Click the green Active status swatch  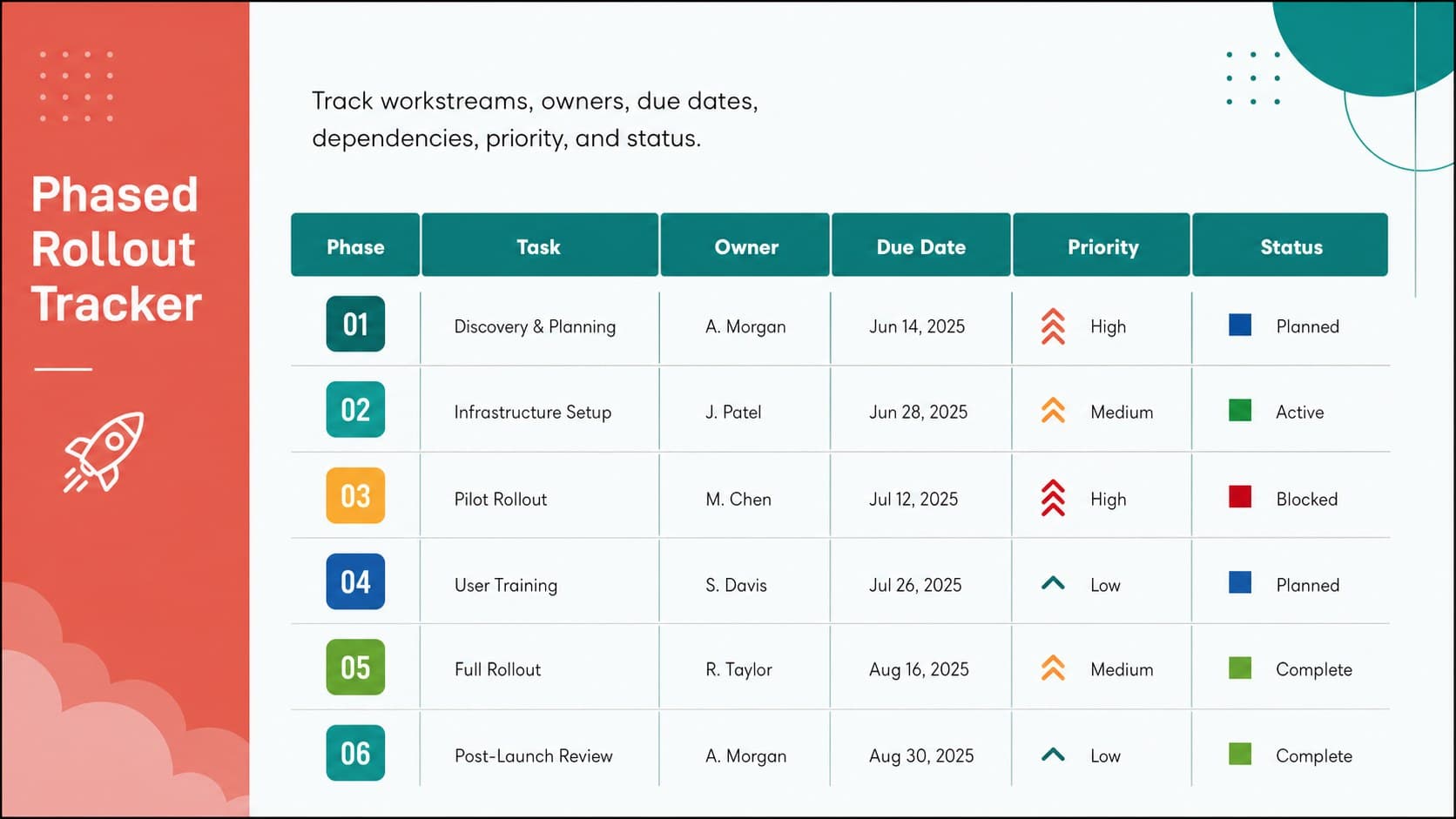[1240, 410]
